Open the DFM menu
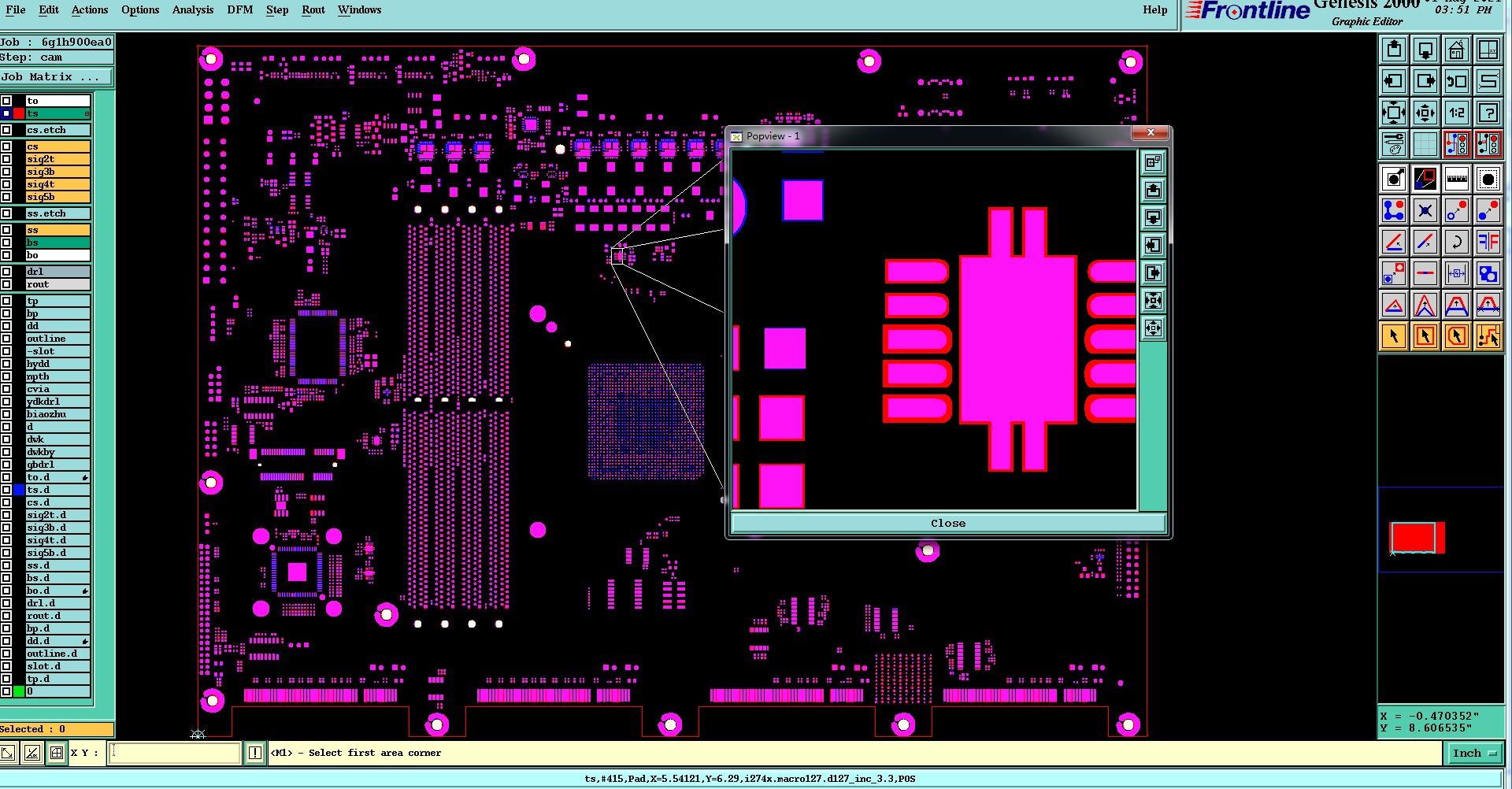 [x=240, y=9]
